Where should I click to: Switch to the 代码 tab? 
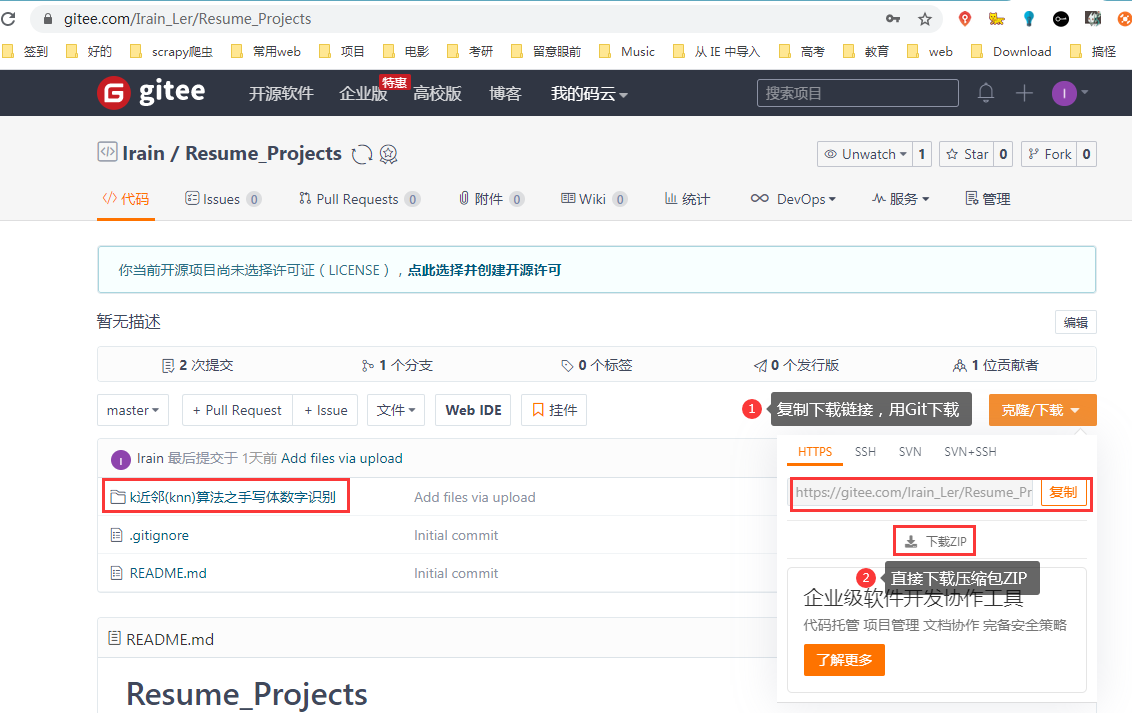[126, 199]
